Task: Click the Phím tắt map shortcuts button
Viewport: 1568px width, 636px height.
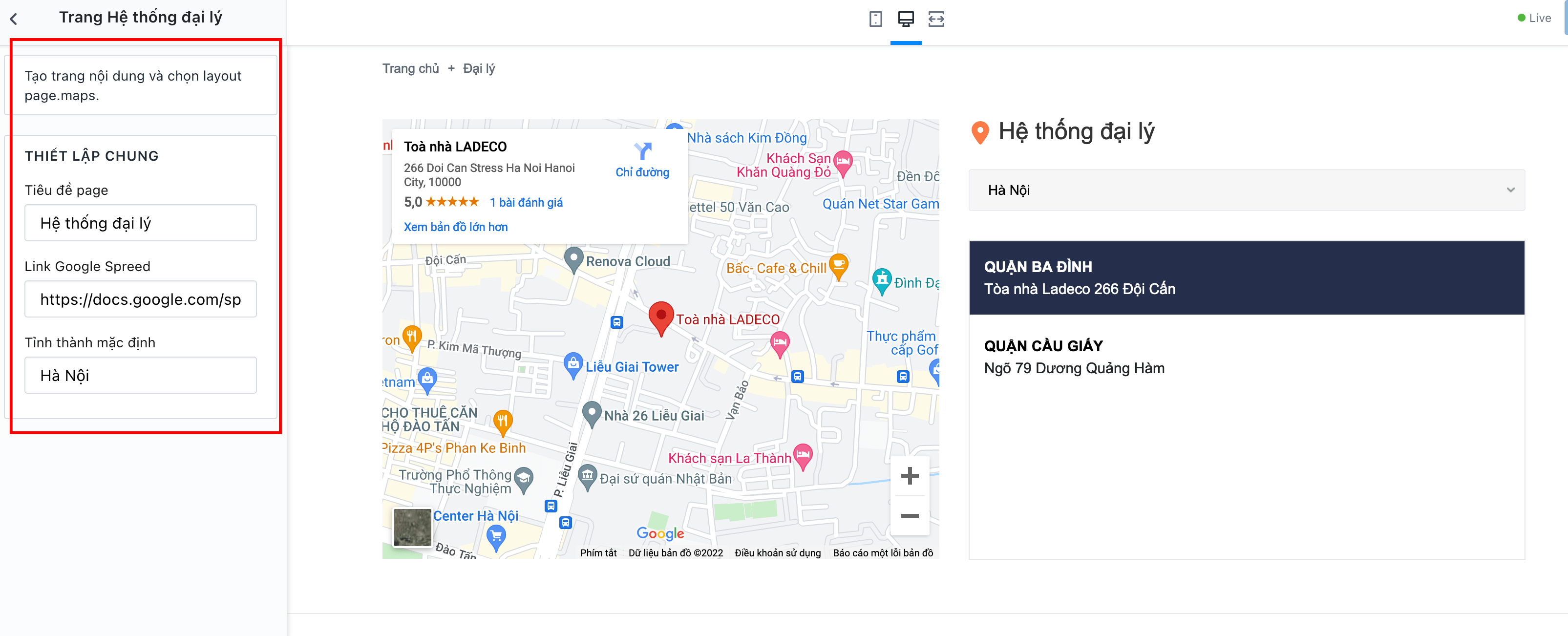Action: tap(598, 552)
